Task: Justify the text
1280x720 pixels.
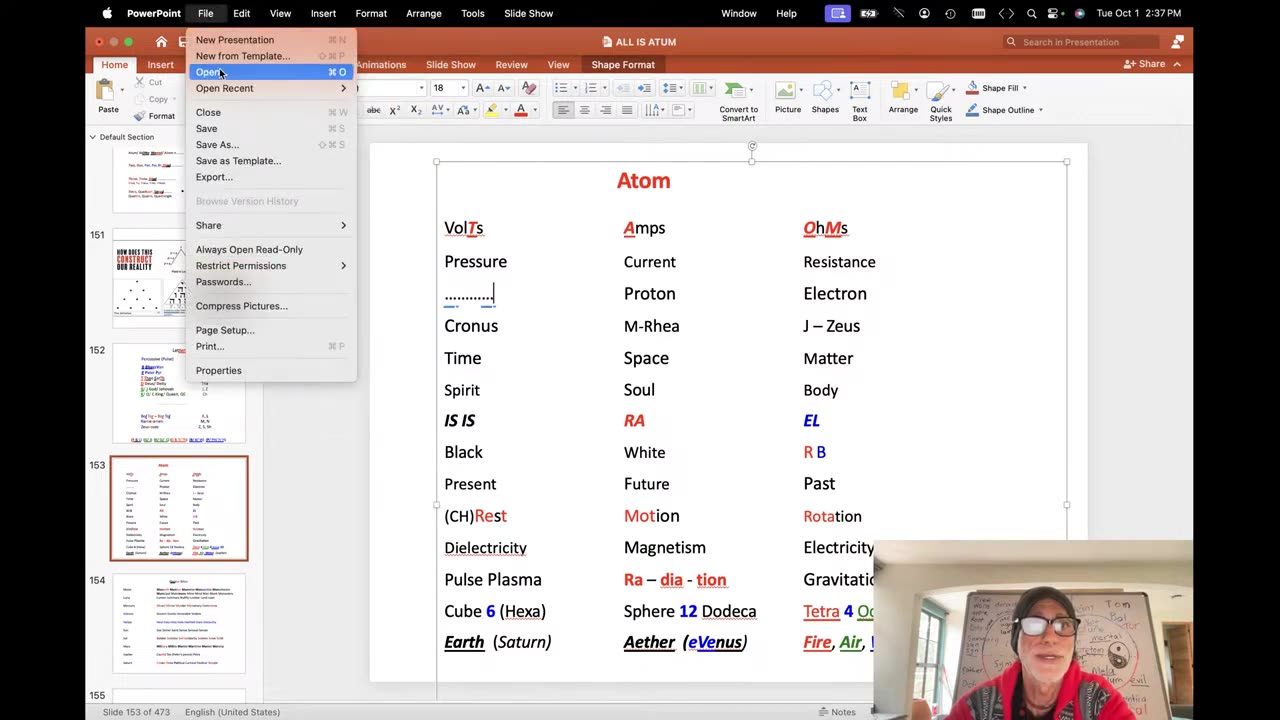Action: [x=627, y=110]
